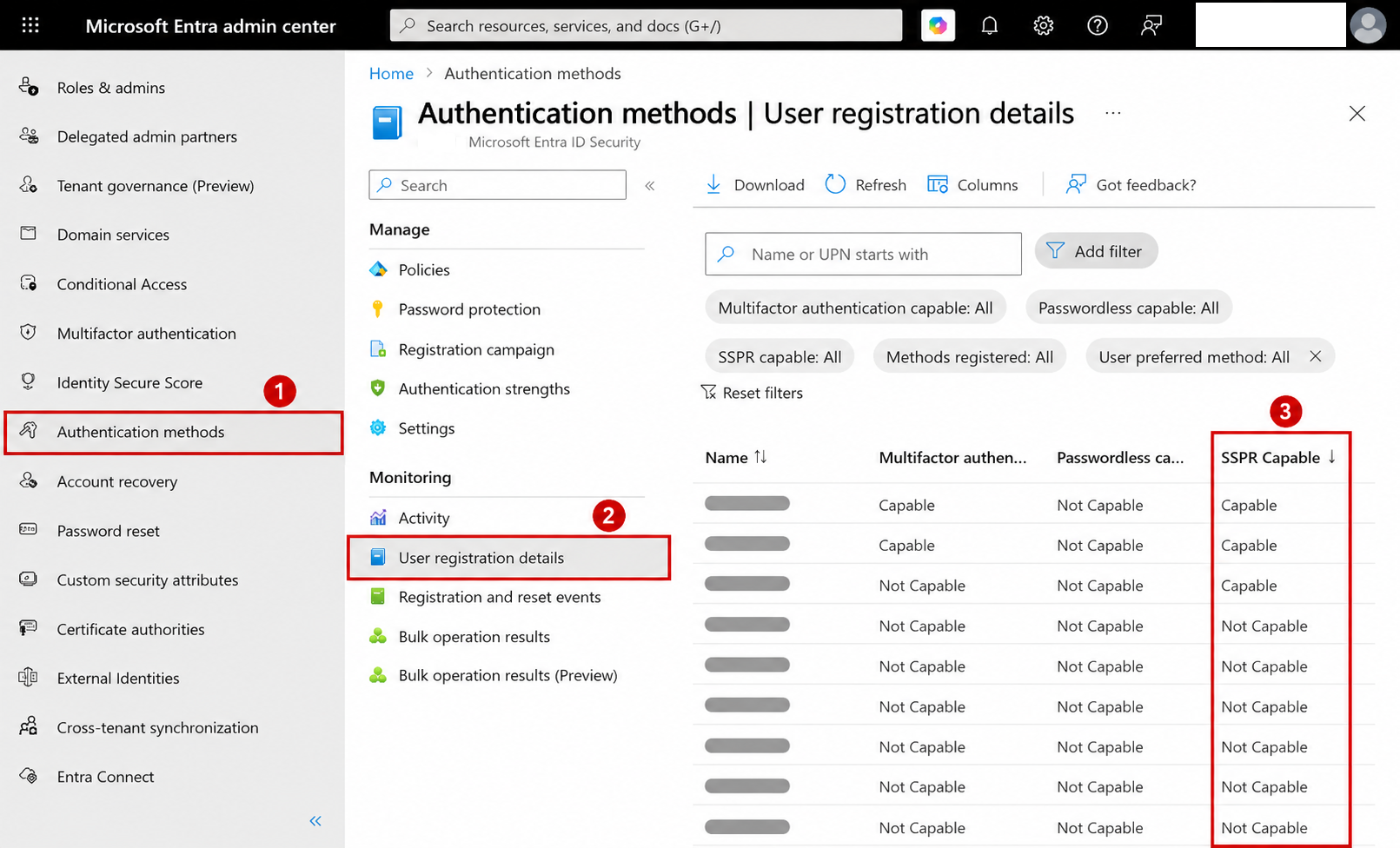Screen dimensions: 1400x848
Task: Click the Account recovery icon
Action: click(x=29, y=480)
